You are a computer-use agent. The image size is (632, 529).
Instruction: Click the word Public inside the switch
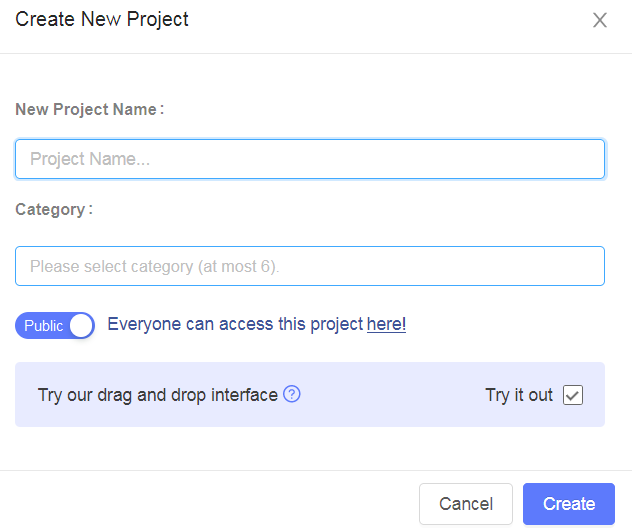[x=44, y=326]
